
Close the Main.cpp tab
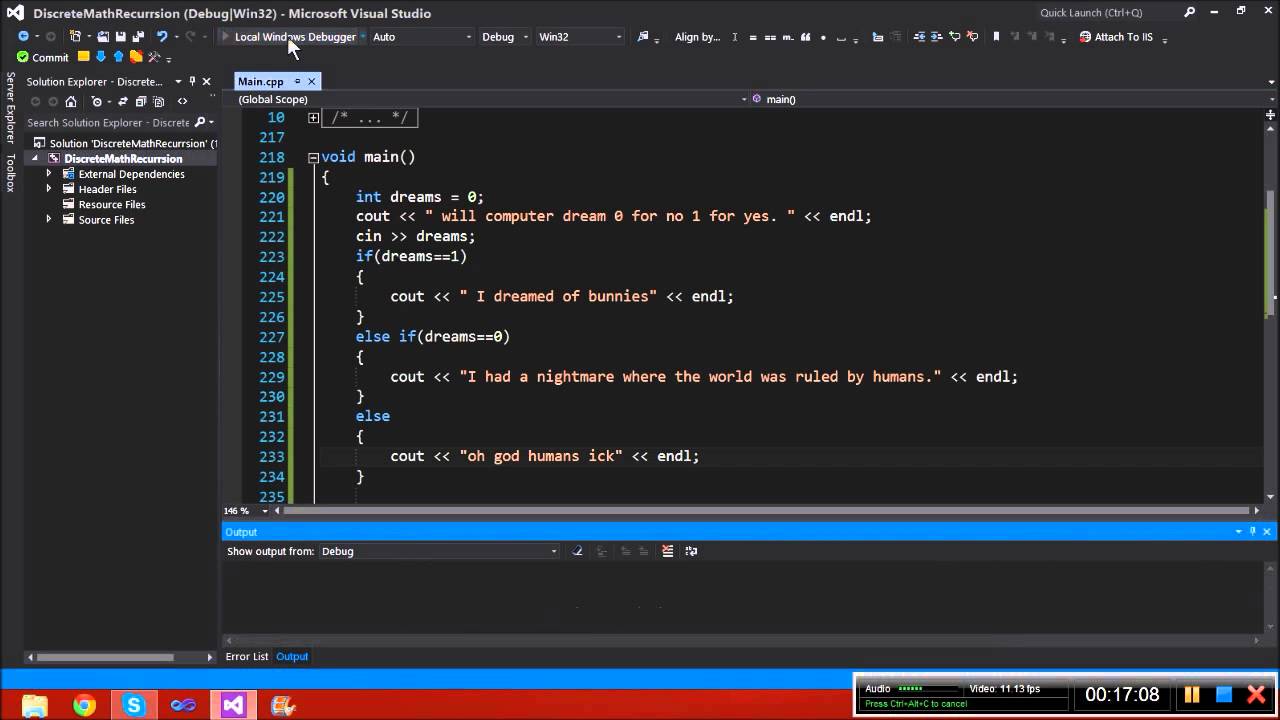311,81
